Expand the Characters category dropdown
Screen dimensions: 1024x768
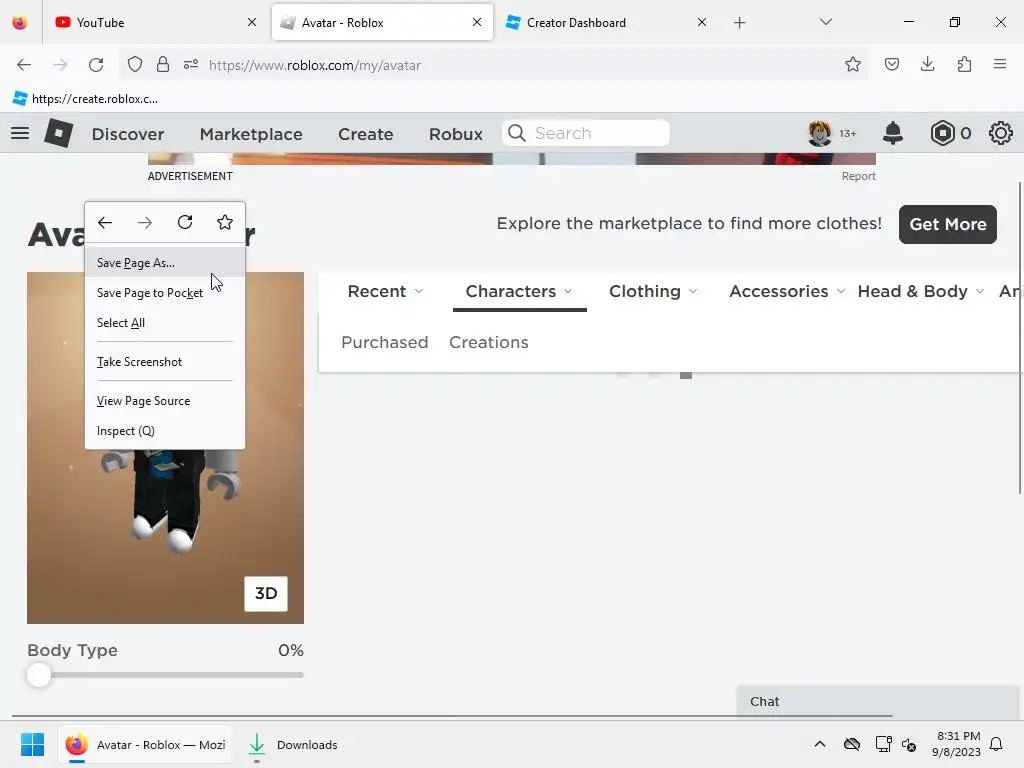click(519, 291)
